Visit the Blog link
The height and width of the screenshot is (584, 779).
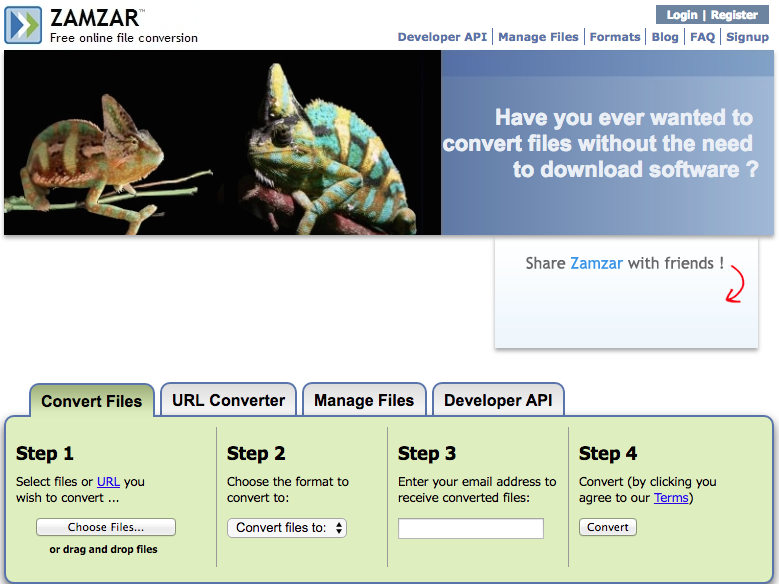click(665, 37)
